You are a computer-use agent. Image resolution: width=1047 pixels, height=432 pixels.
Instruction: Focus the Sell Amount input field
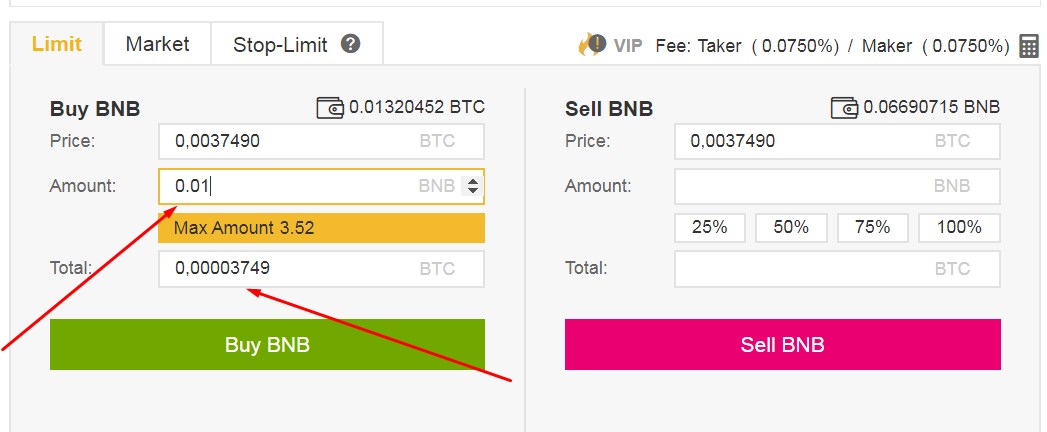[x=837, y=186]
